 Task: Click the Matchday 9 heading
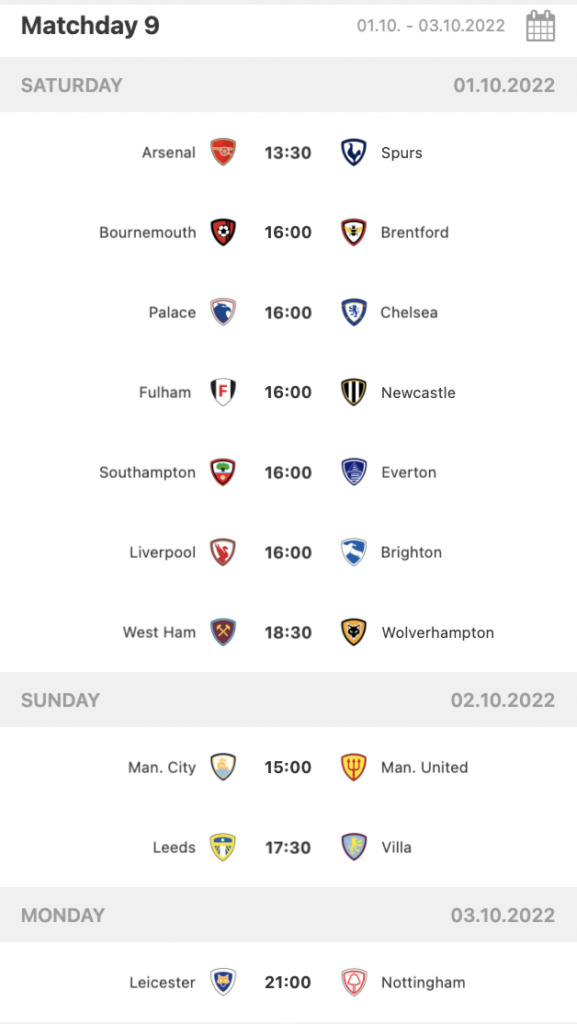pyautogui.click(x=90, y=26)
